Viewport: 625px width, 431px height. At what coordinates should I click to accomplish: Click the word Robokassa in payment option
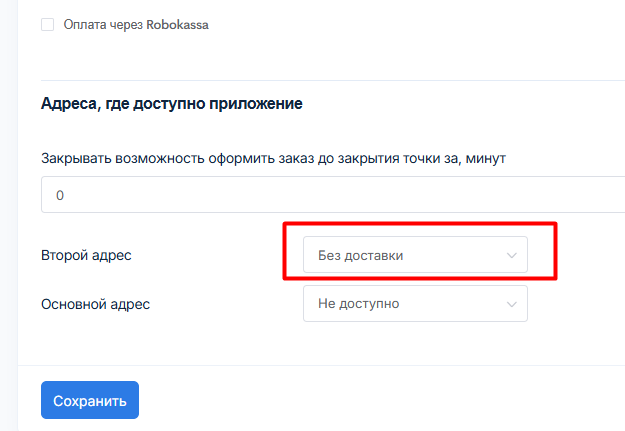[x=177, y=25]
